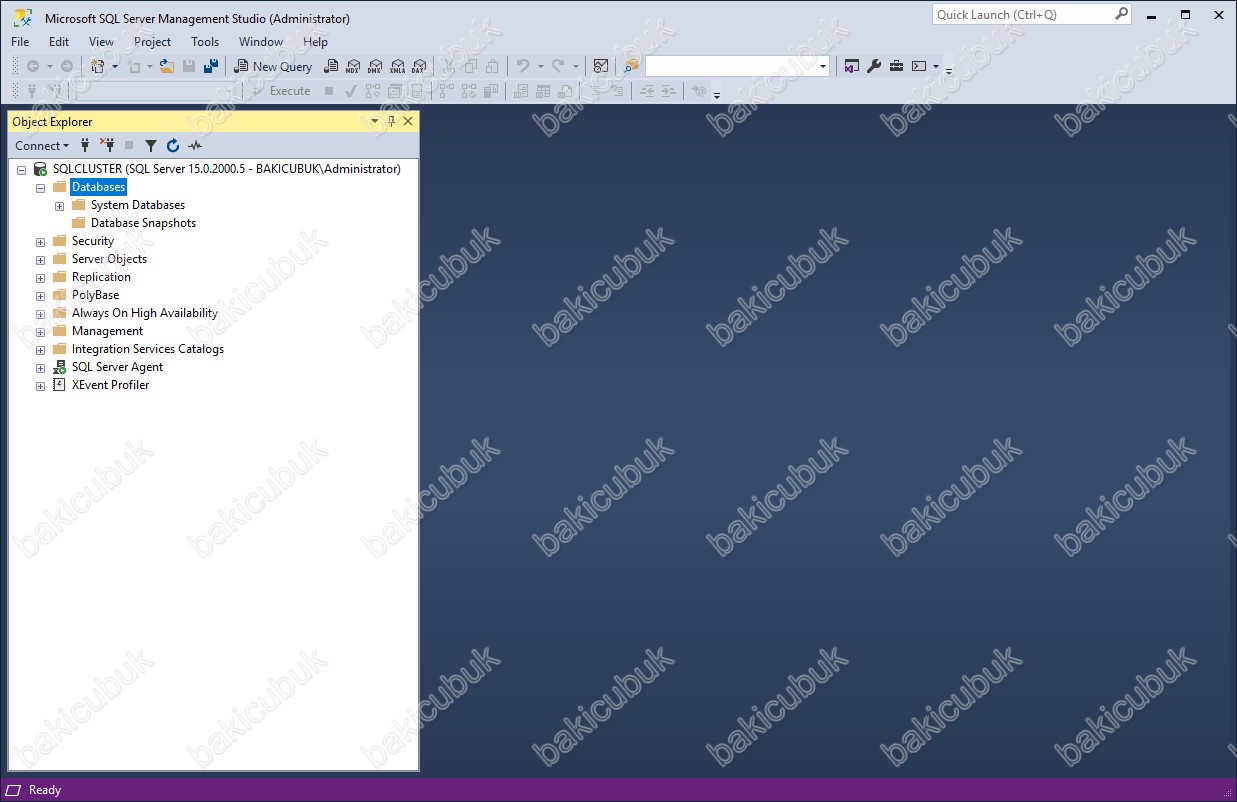Open the View menu
Viewport: 1237px width, 802px height.
[101, 41]
